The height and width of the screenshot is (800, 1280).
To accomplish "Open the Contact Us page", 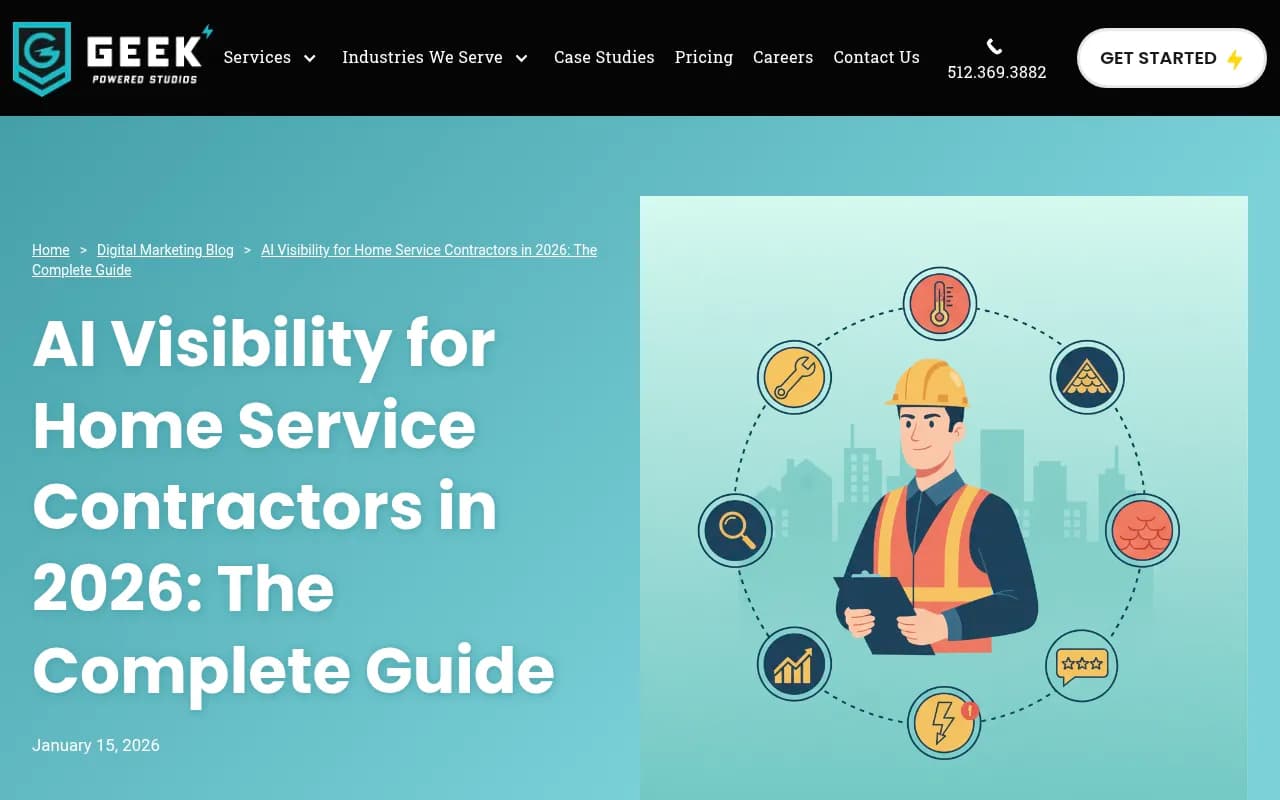I will pyautogui.click(x=876, y=57).
